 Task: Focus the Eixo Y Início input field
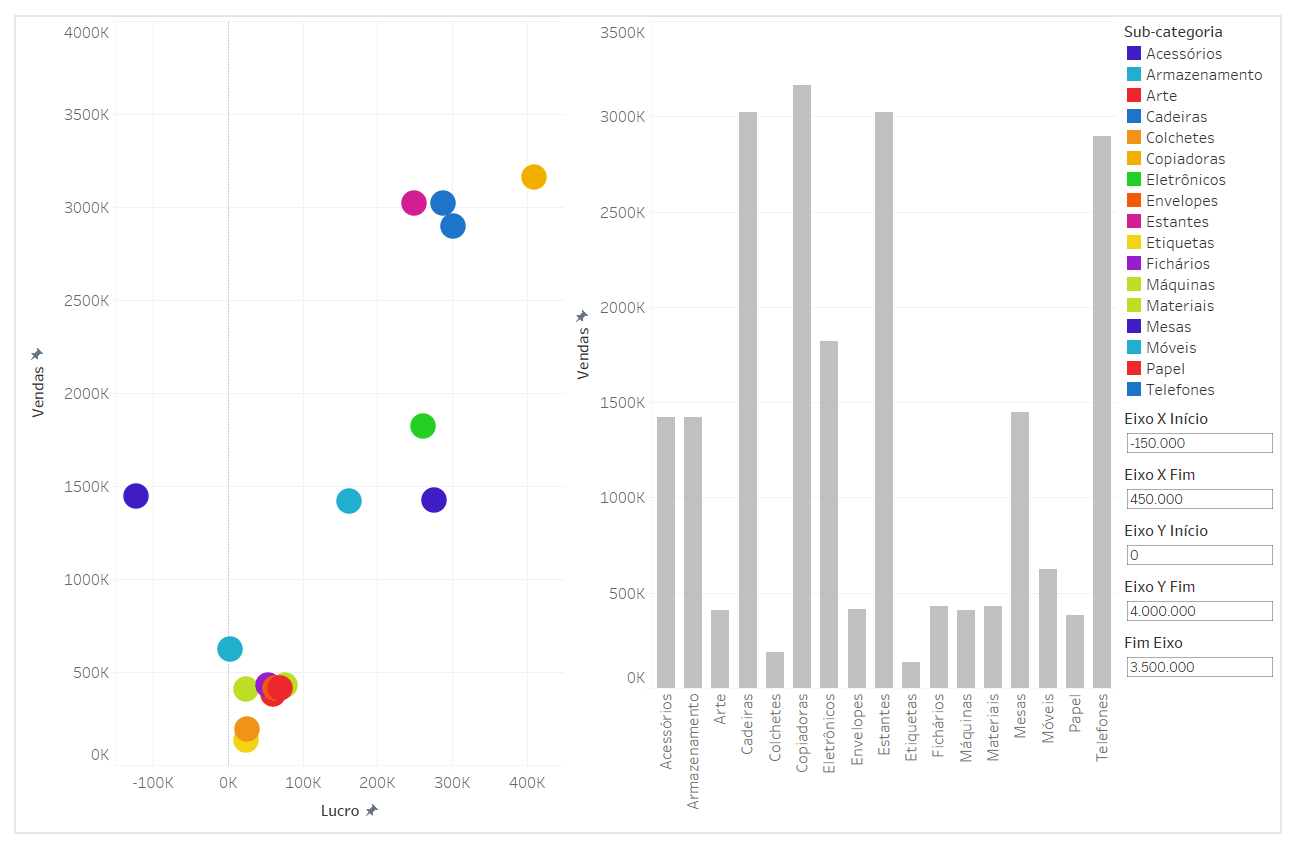(x=1200, y=555)
